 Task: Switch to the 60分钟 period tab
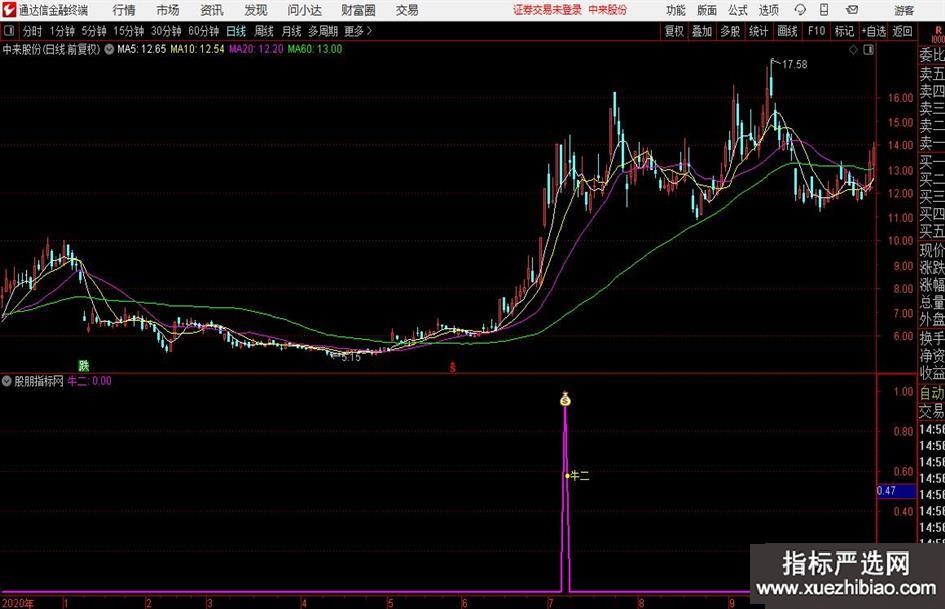(204, 31)
